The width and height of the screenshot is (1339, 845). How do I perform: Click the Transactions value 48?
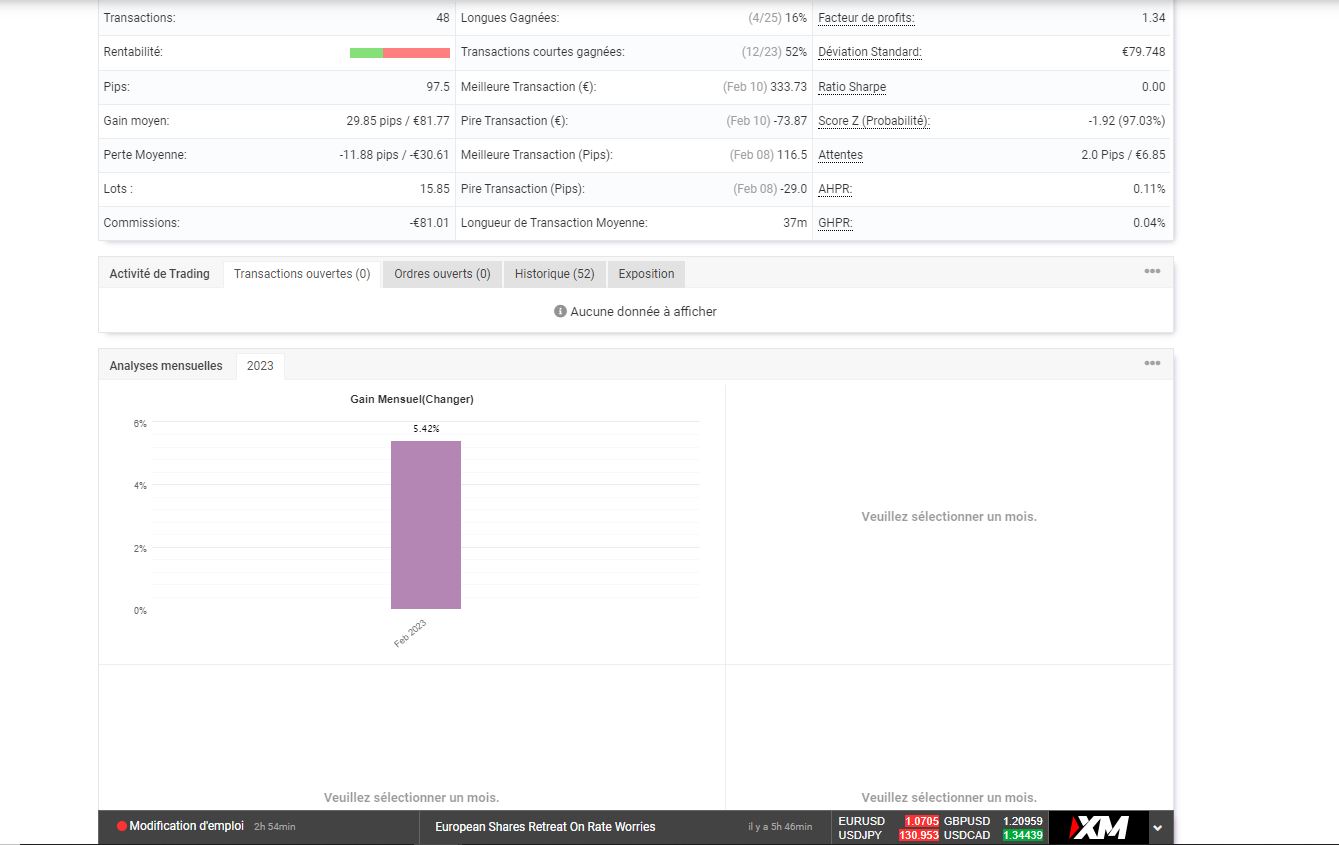click(443, 18)
